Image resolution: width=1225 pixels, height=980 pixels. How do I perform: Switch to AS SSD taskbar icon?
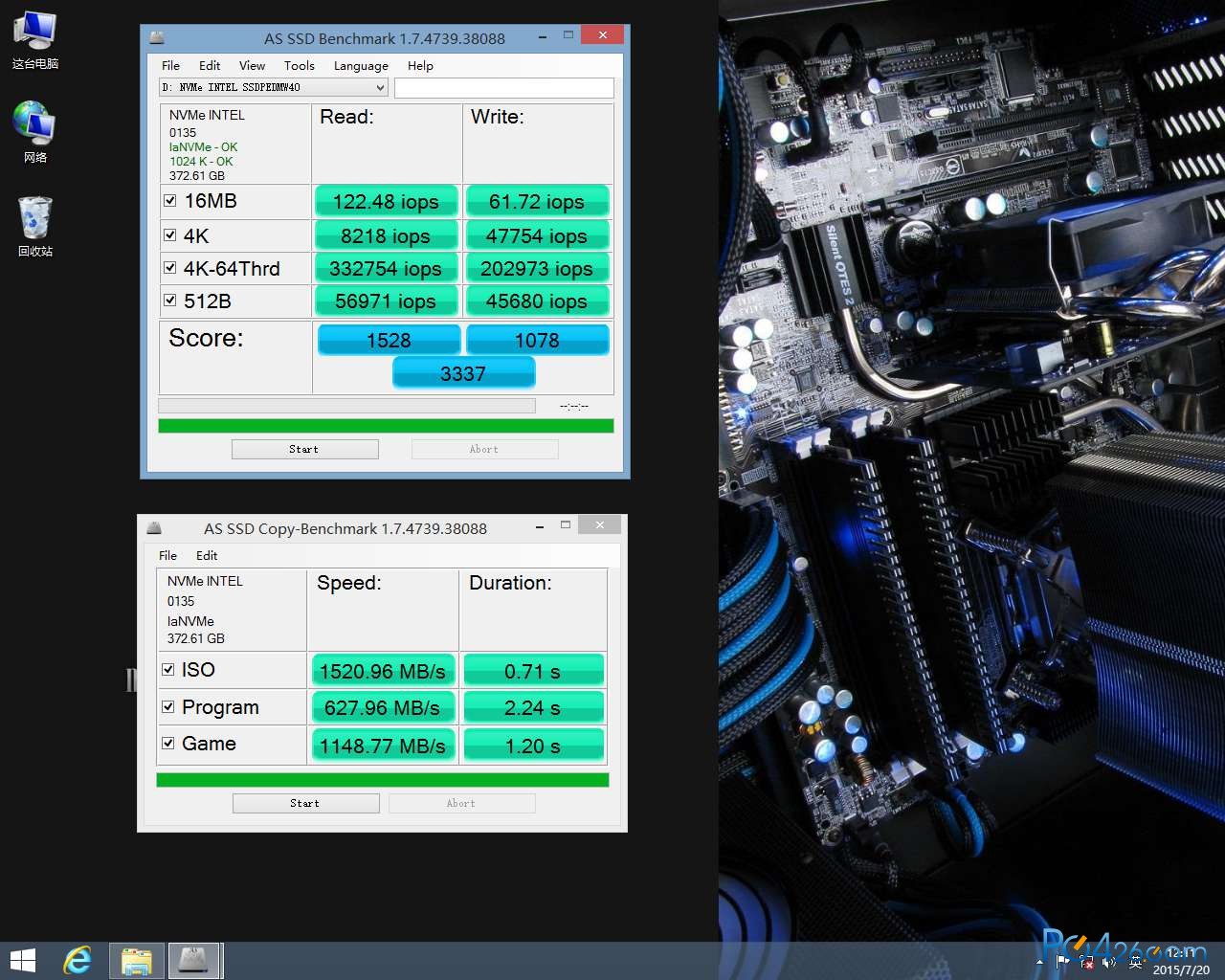194,961
